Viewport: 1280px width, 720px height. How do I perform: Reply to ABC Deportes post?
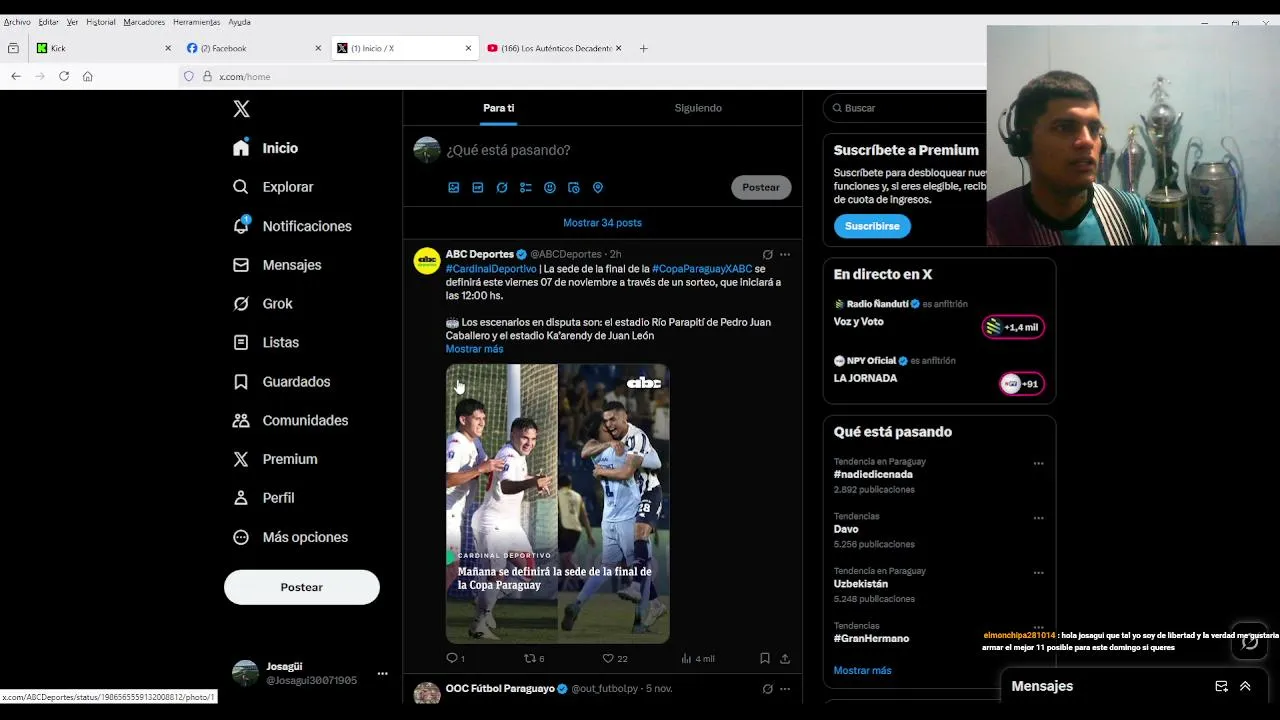tap(455, 658)
